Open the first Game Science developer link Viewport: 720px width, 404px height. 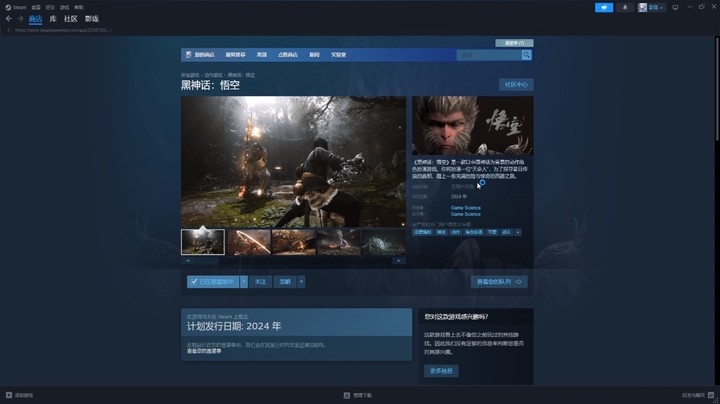(466, 208)
